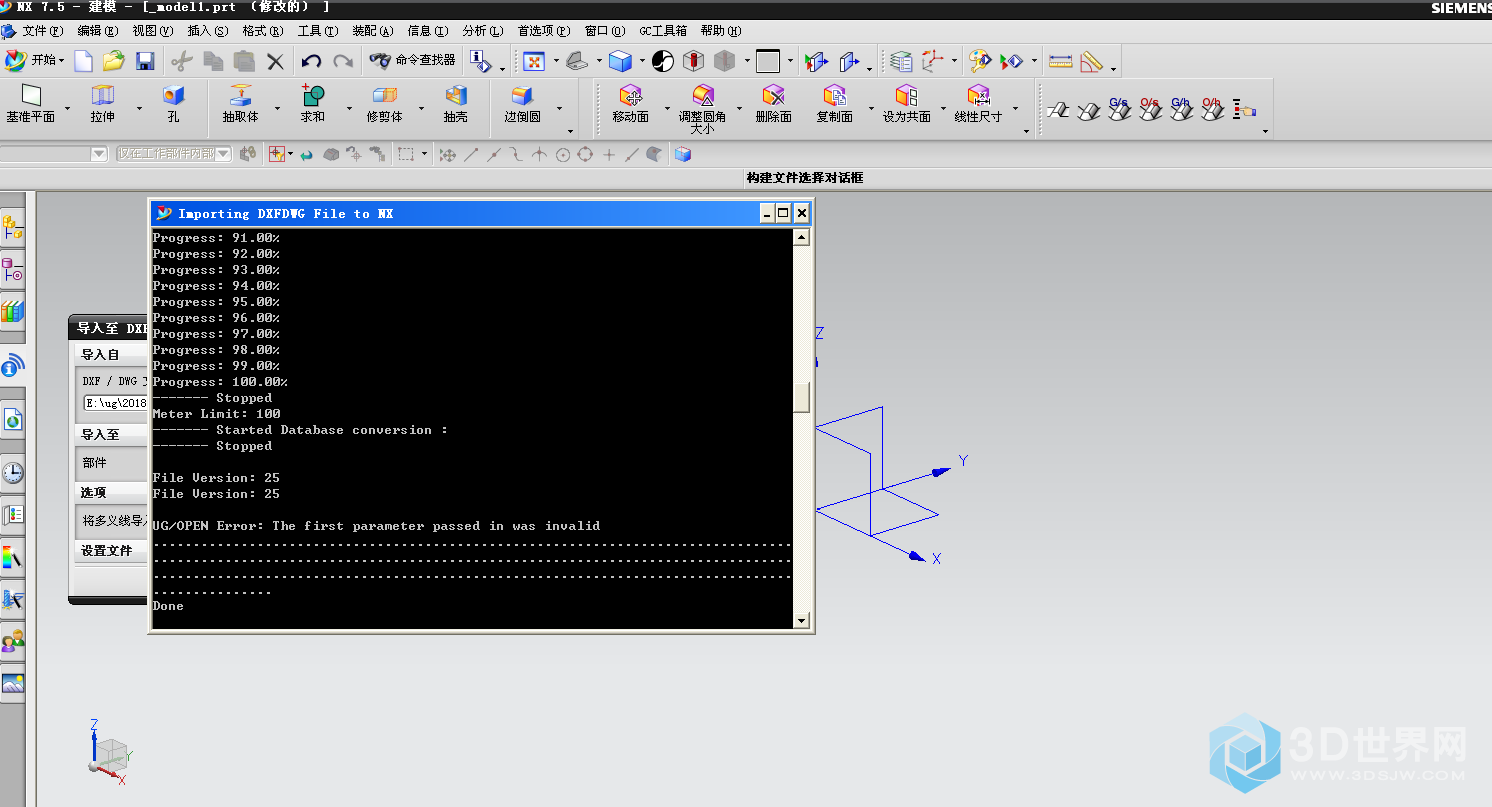Open the Internet Explorer sidebar tab
Screen dimensions: 1492x807
click(12, 421)
